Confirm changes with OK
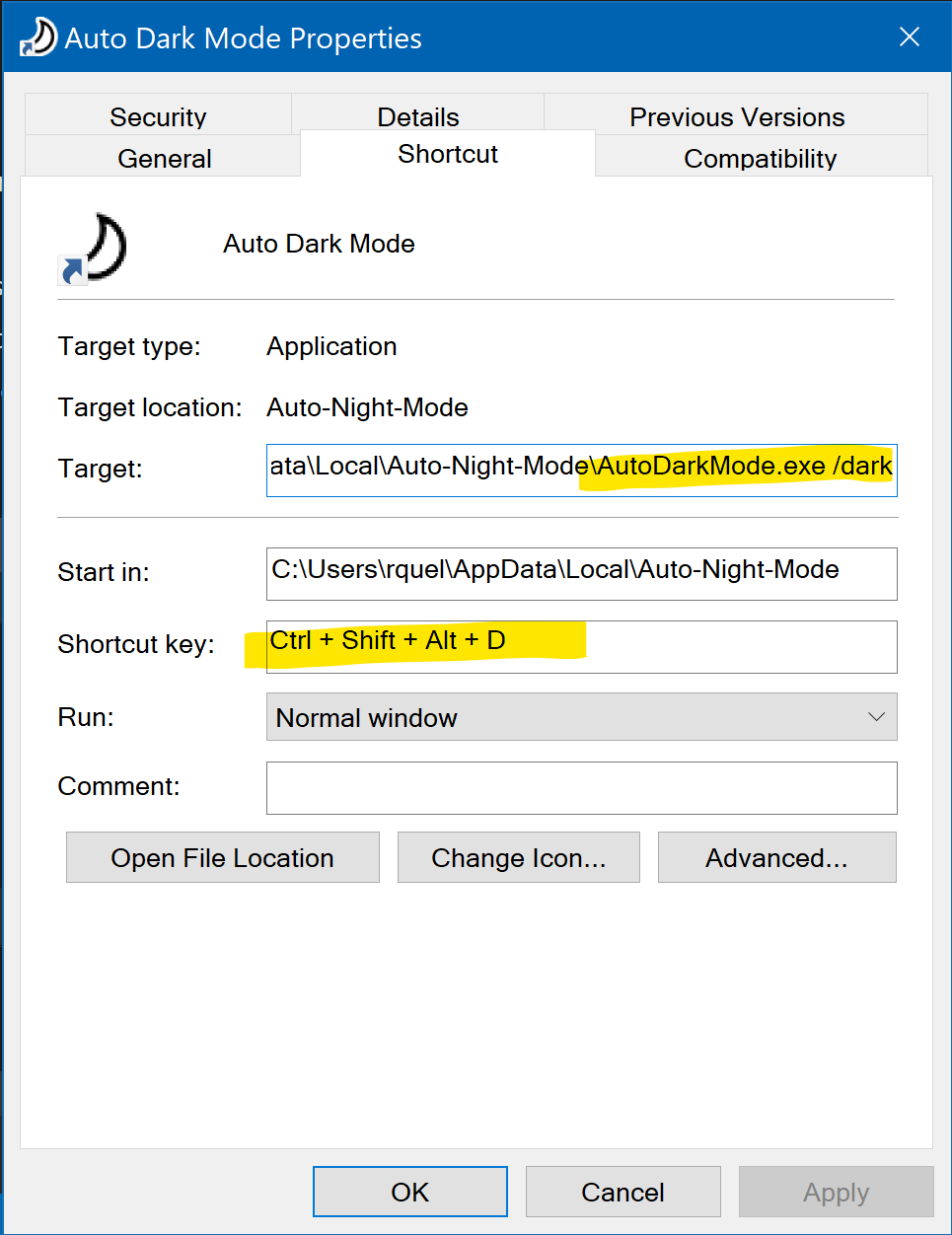 click(x=409, y=1191)
